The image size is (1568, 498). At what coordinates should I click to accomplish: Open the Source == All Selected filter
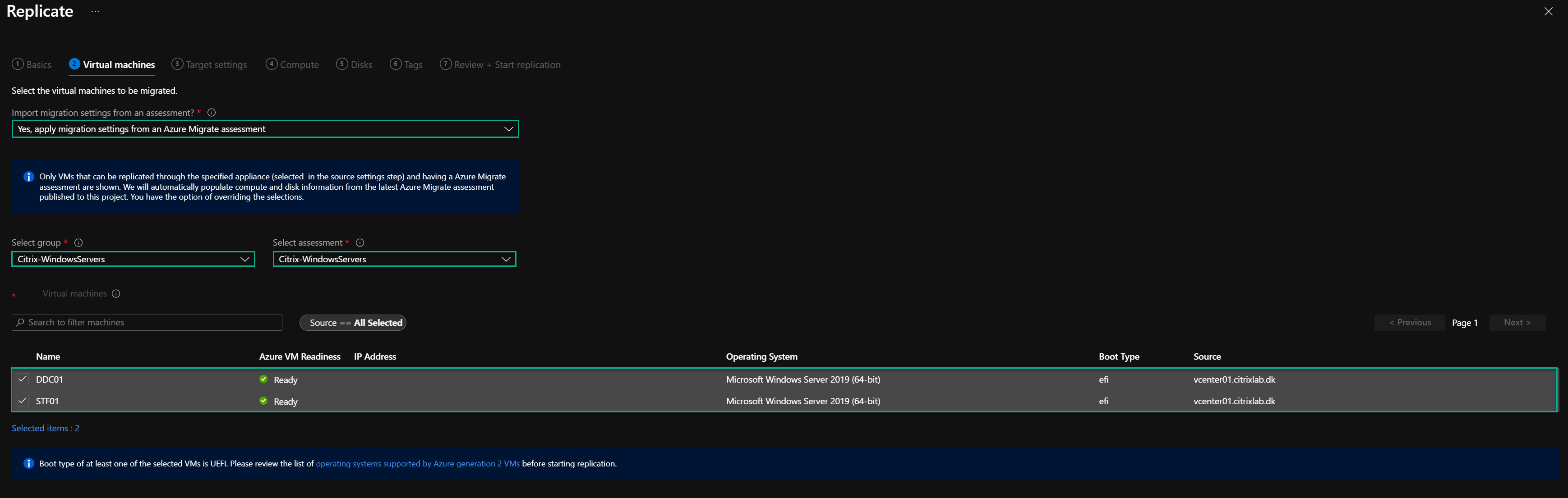(x=353, y=323)
